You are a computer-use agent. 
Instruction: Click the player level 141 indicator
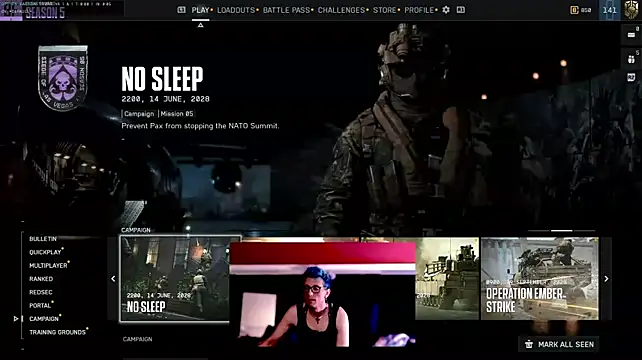[x=610, y=10]
